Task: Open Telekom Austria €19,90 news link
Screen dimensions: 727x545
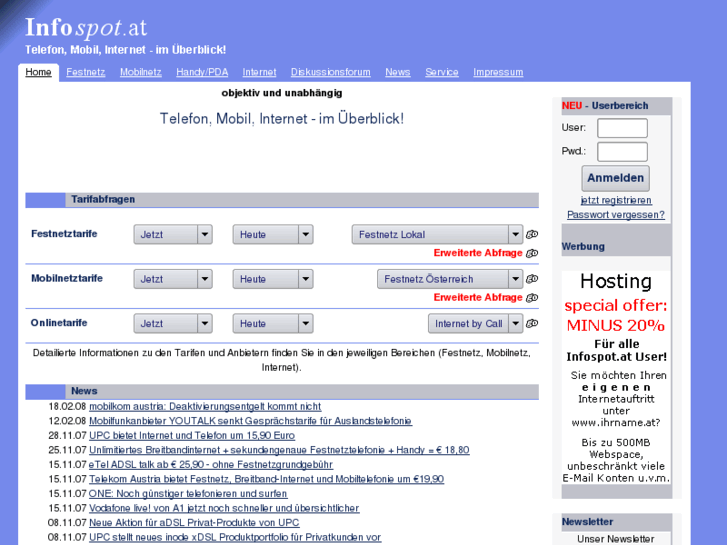Action: point(267,479)
